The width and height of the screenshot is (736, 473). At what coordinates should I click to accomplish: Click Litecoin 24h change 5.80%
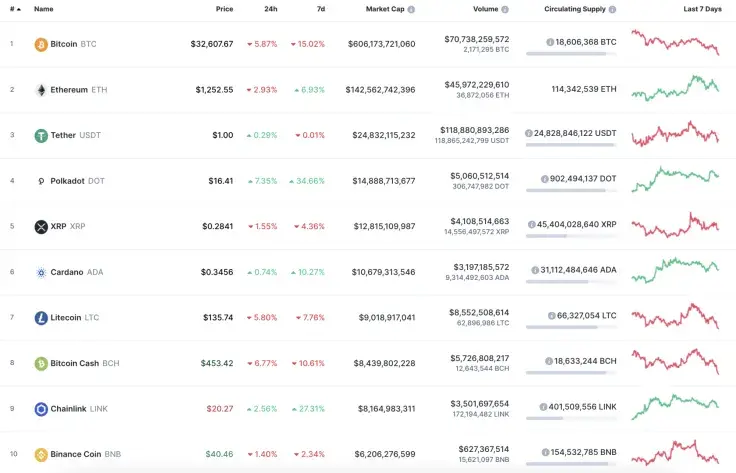coord(262,318)
